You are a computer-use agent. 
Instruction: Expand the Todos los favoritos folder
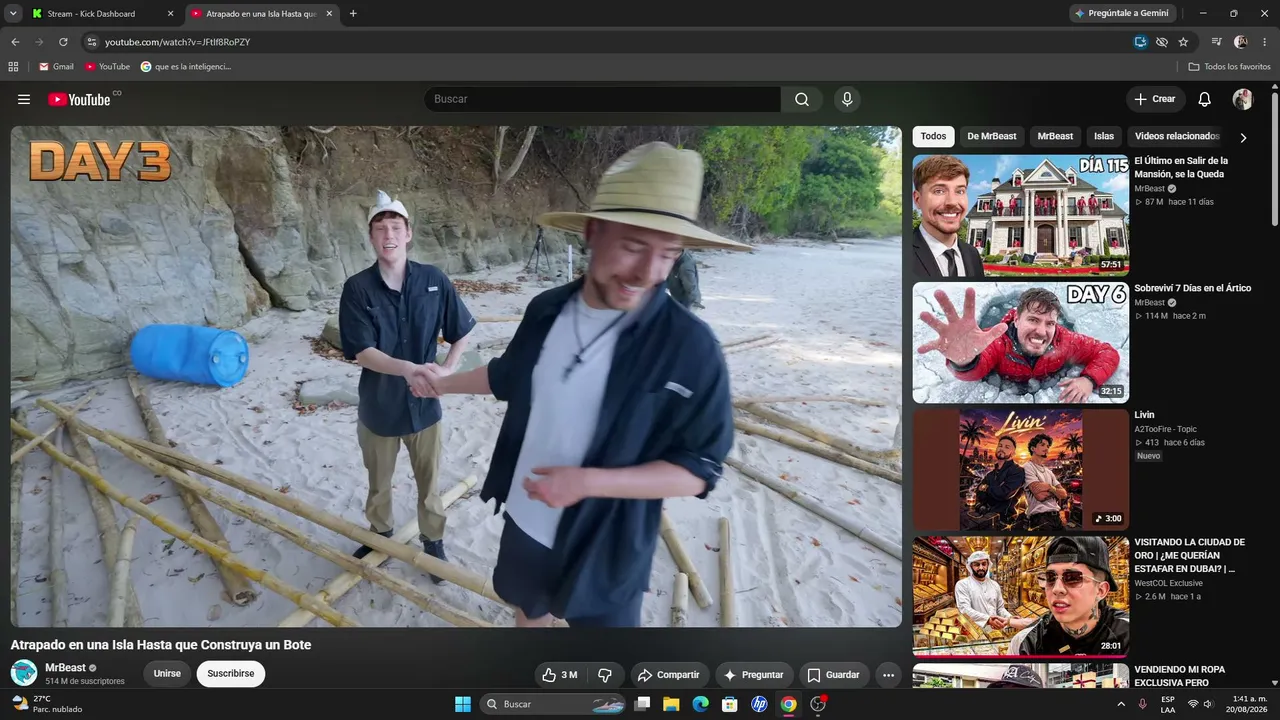tap(1229, 67)
